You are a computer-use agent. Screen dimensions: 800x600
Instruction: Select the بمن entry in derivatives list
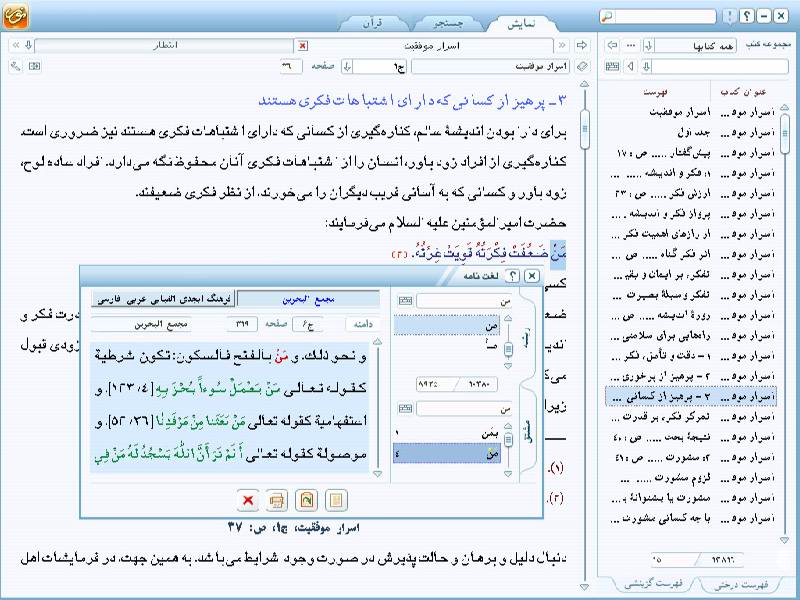(x=446, y=433)
